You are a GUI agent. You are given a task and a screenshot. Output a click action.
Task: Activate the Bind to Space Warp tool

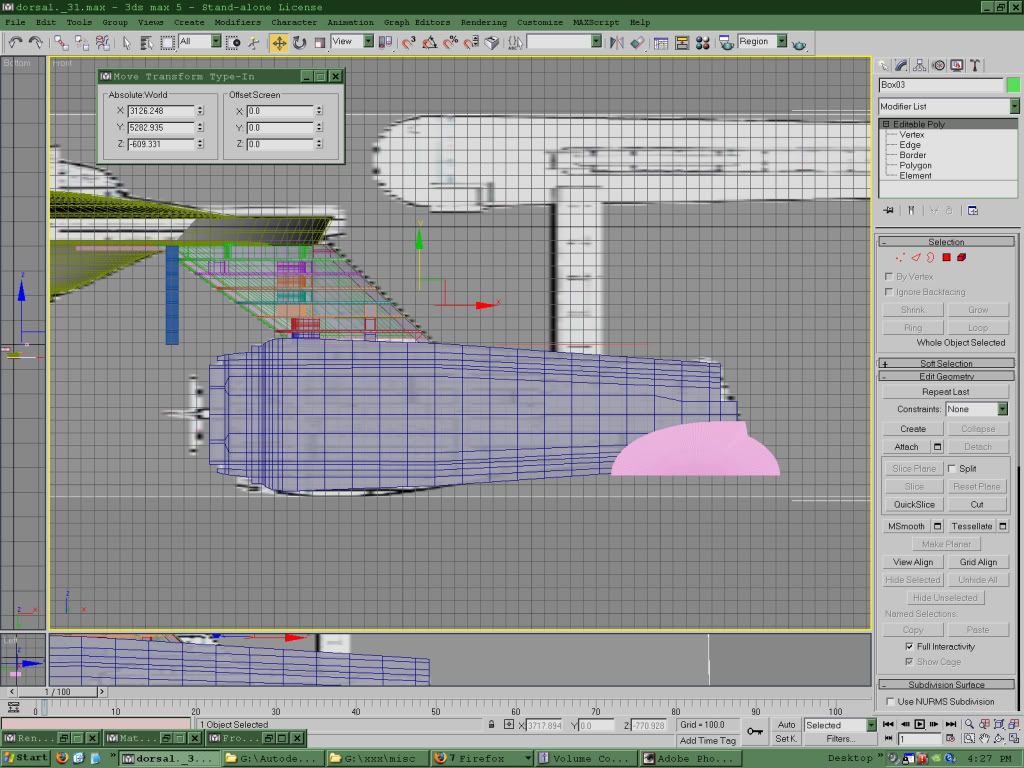pyautogui.click(x=103, y=43)
